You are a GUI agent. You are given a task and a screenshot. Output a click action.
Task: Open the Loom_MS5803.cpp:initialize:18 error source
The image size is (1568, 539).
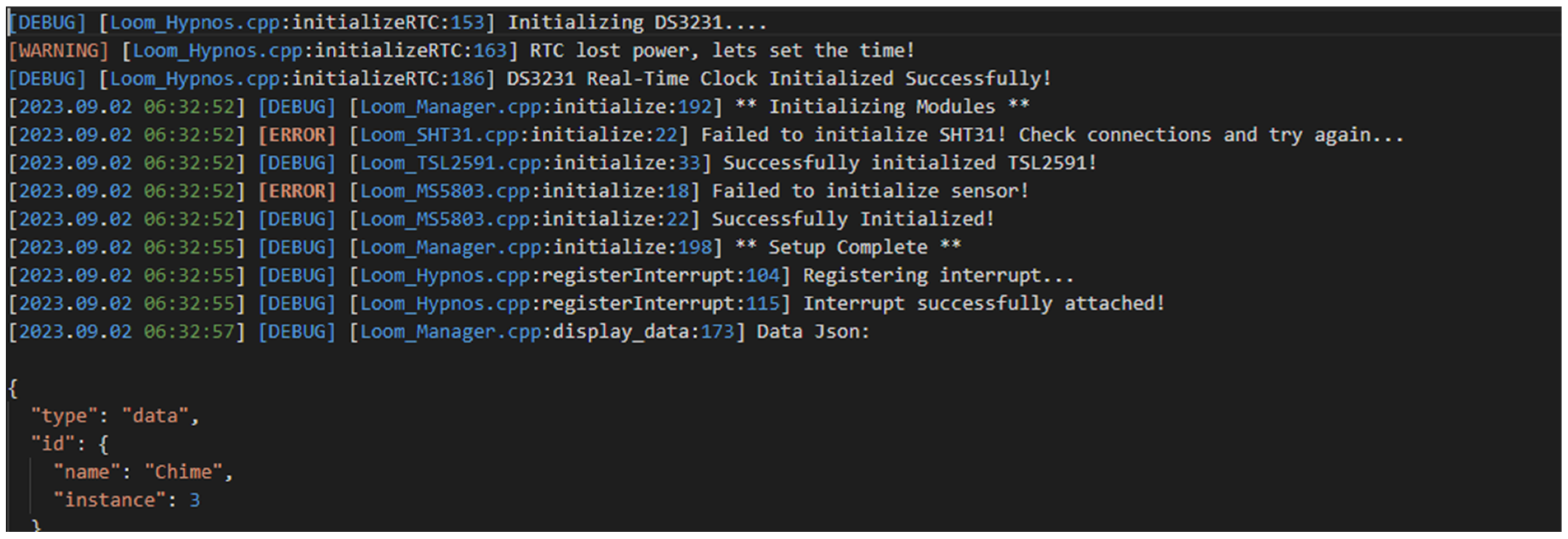point(523,191)
